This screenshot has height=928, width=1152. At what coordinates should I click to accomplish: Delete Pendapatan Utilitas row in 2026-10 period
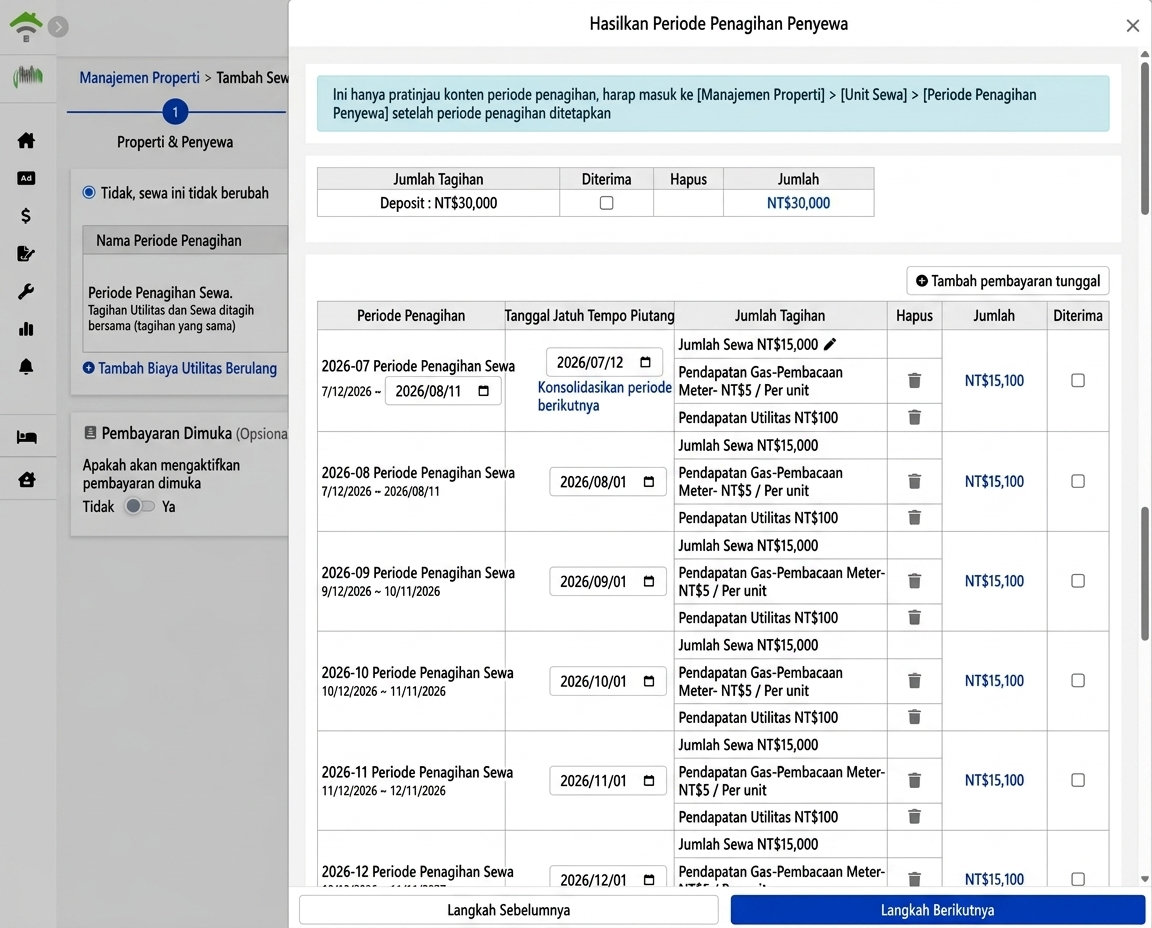[x=915, y=716]
